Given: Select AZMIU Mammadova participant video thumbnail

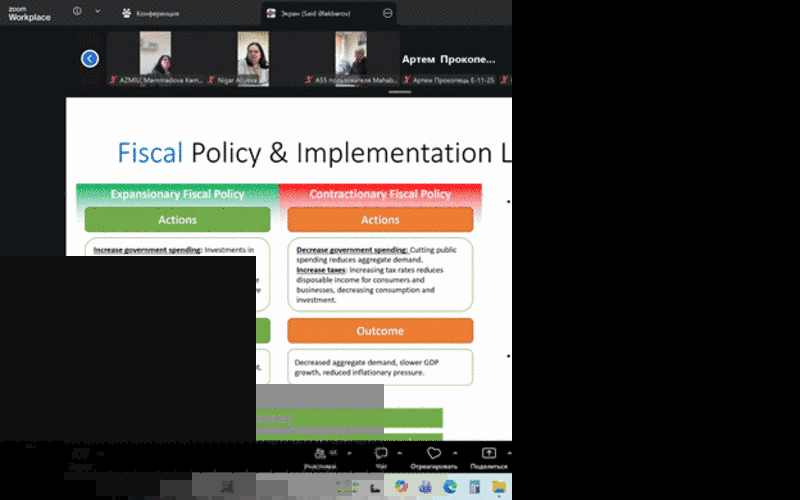Looking at the screenshot, I should coord(155,58).
